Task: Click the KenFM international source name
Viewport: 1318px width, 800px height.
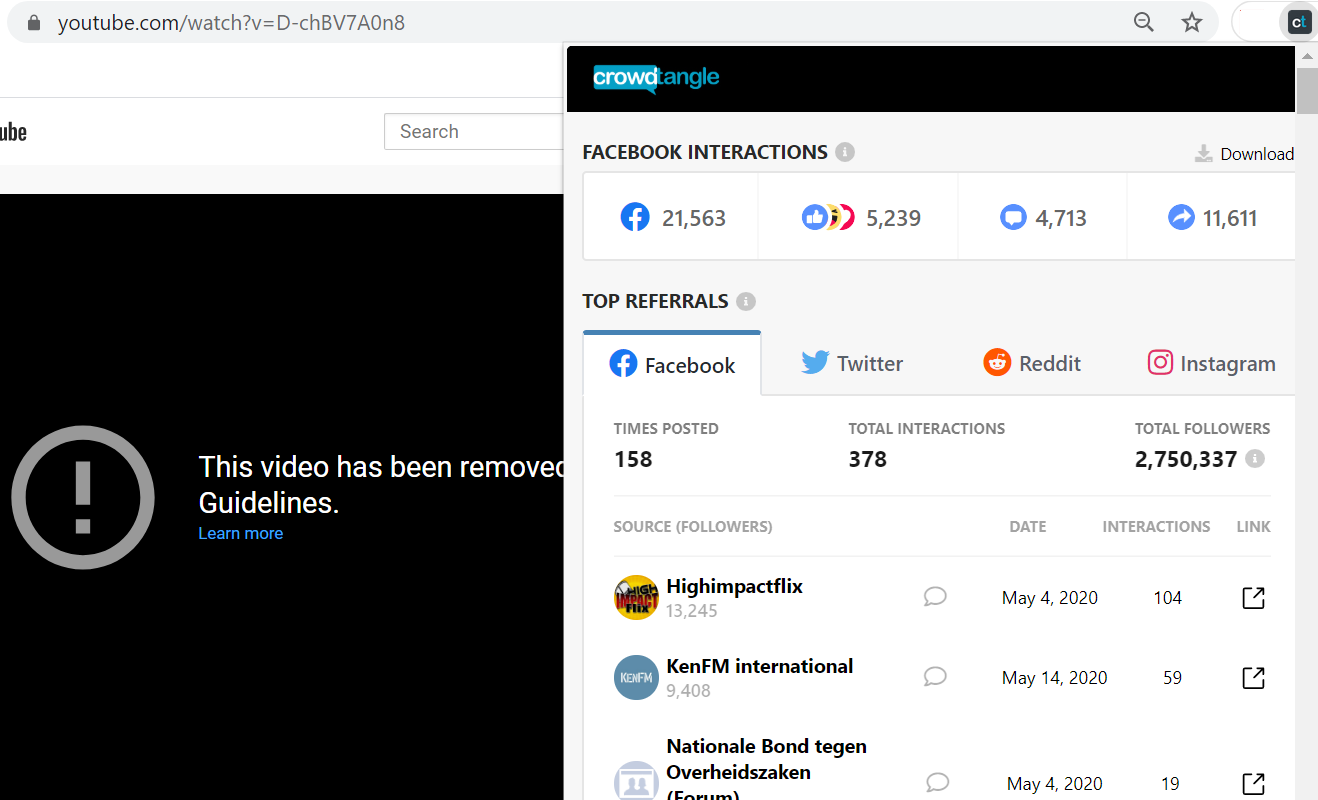Action: 760,666
